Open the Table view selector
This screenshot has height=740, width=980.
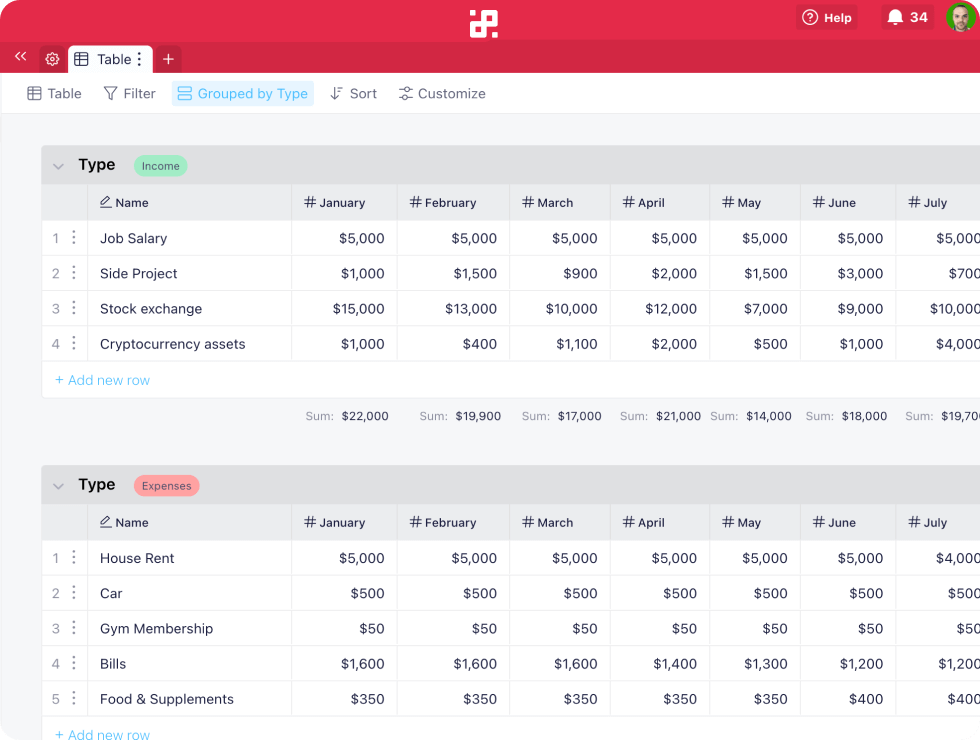click(55, 94)
